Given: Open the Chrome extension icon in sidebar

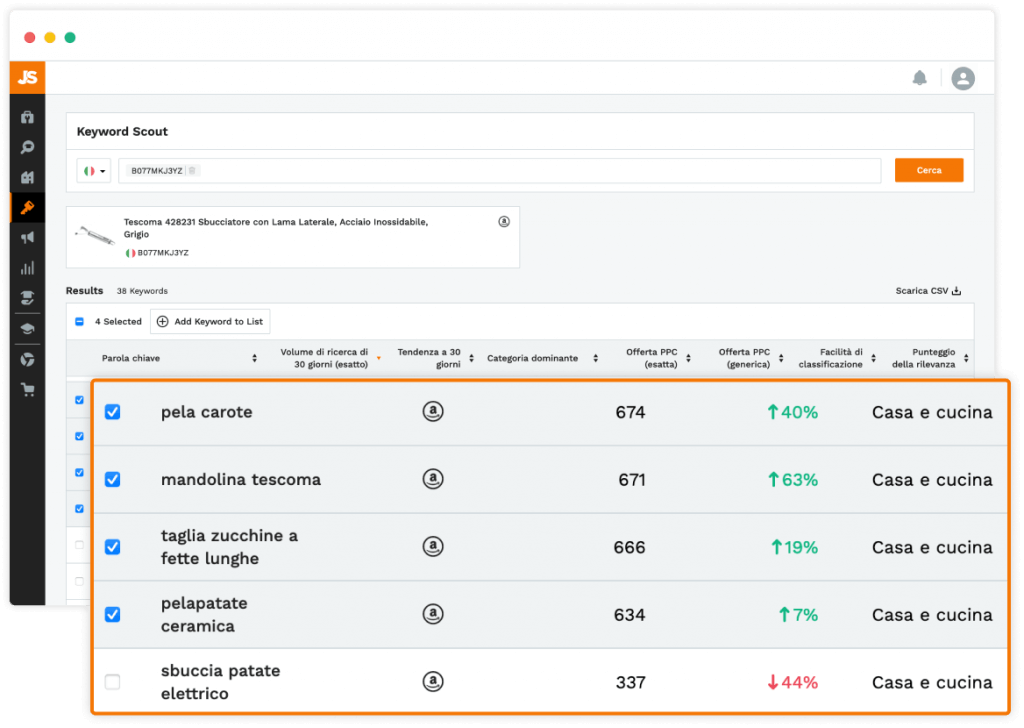Looking at the screenshot, I should (x=27, y=360).
